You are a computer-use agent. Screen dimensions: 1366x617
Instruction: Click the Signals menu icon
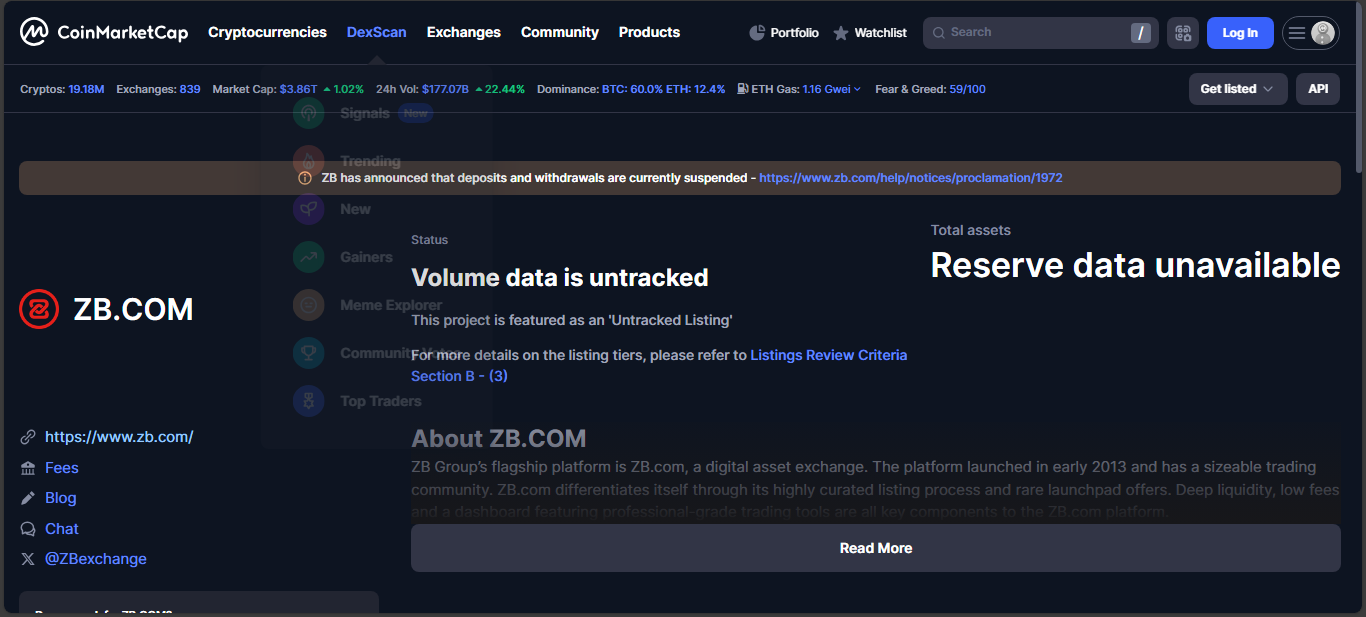(x=309, y=113)
